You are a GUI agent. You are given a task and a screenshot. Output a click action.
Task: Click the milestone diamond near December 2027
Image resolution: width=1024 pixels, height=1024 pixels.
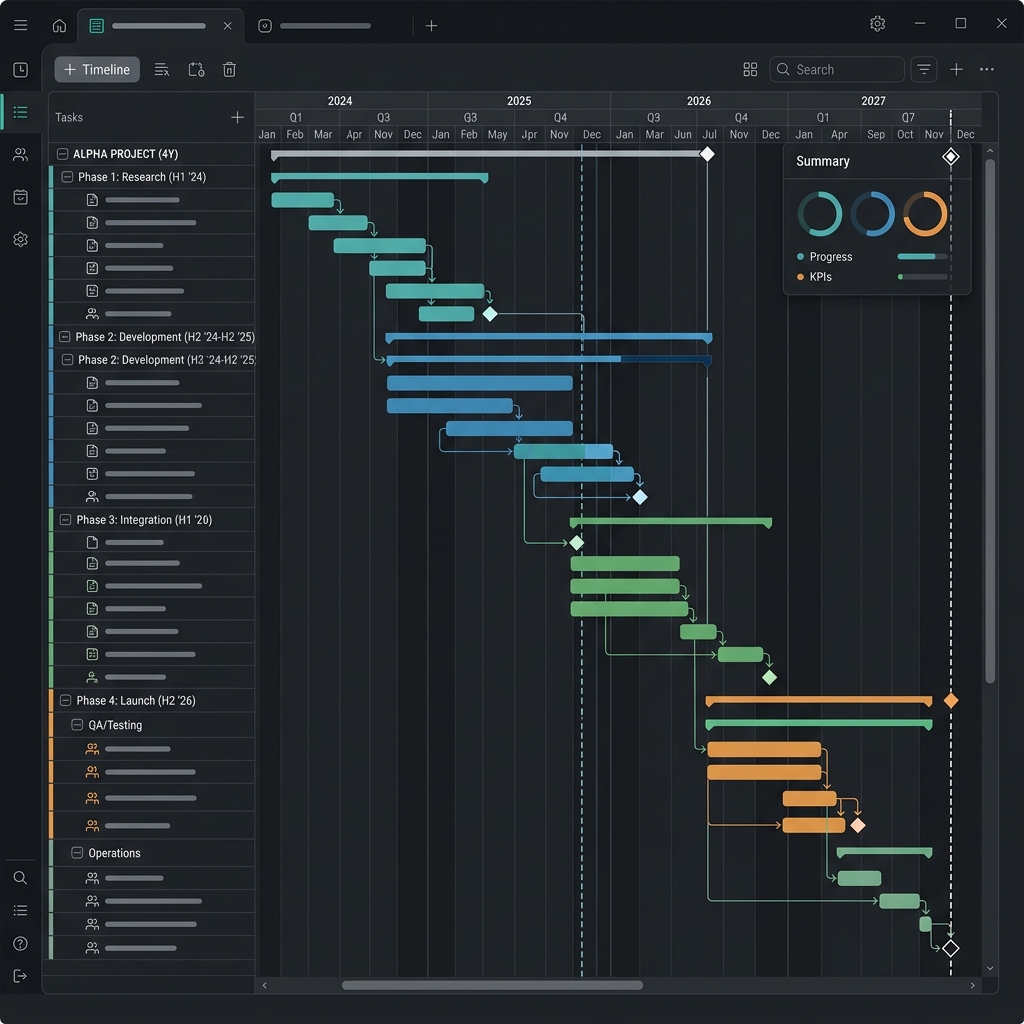coord(950,947)
